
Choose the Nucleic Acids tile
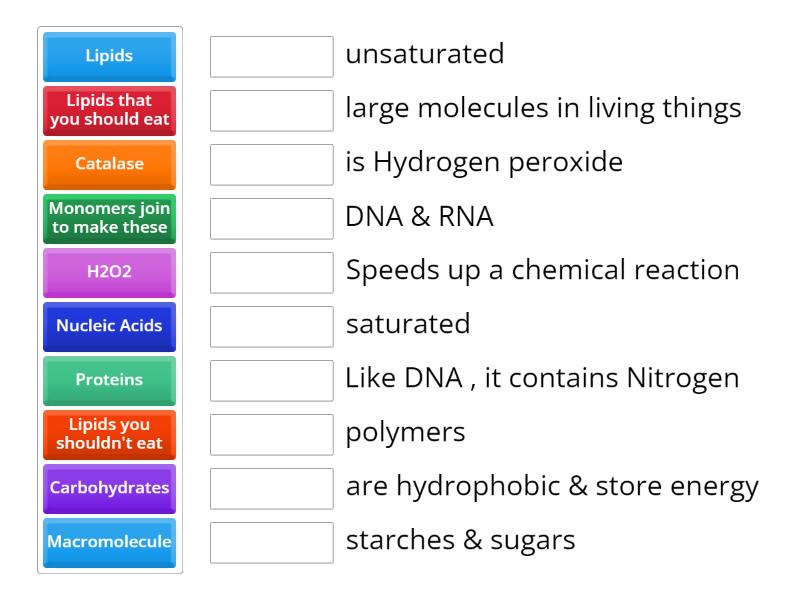click(109, 326)
